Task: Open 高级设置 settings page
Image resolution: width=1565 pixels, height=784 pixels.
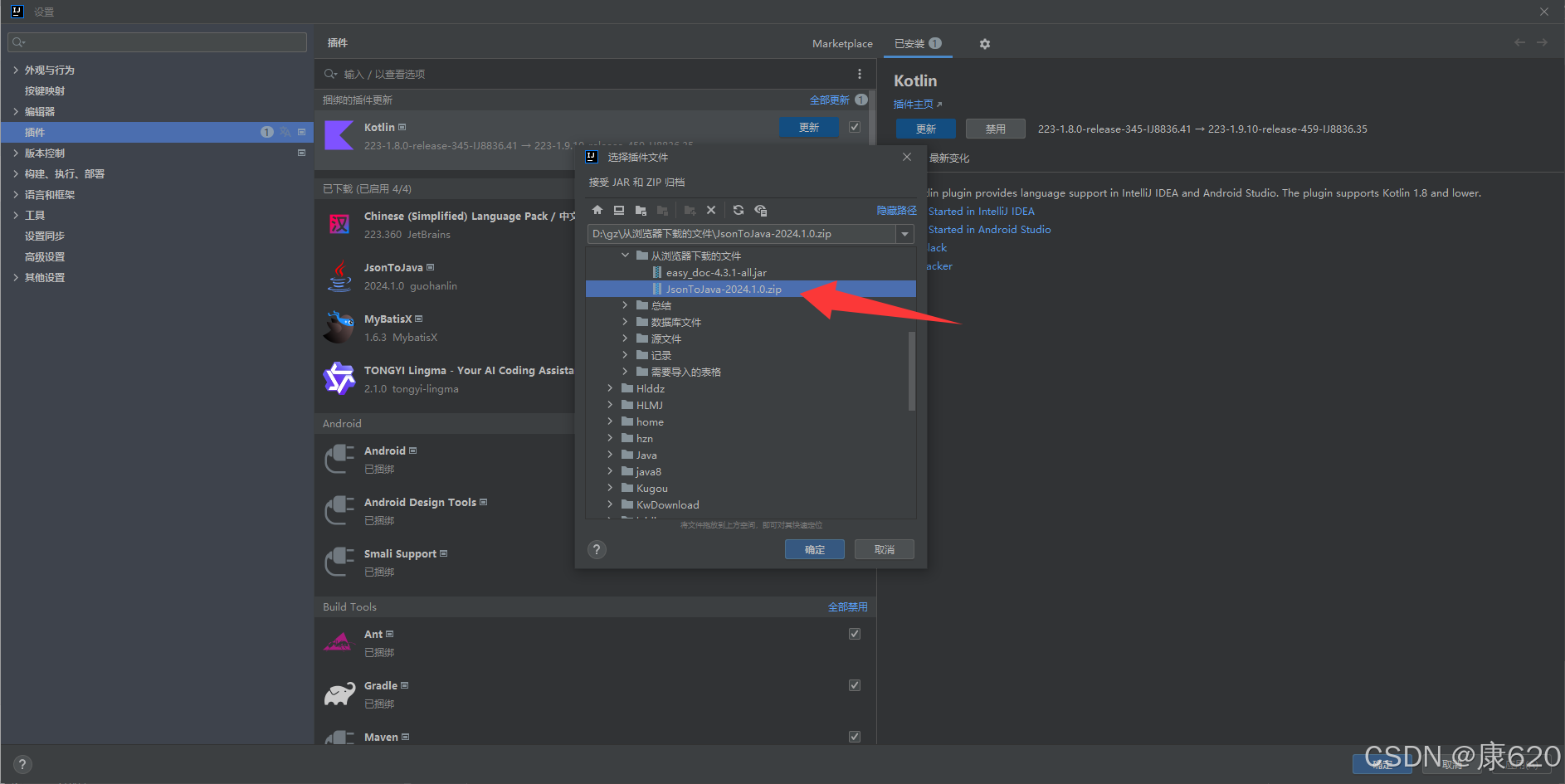Action: click(45, 257)
